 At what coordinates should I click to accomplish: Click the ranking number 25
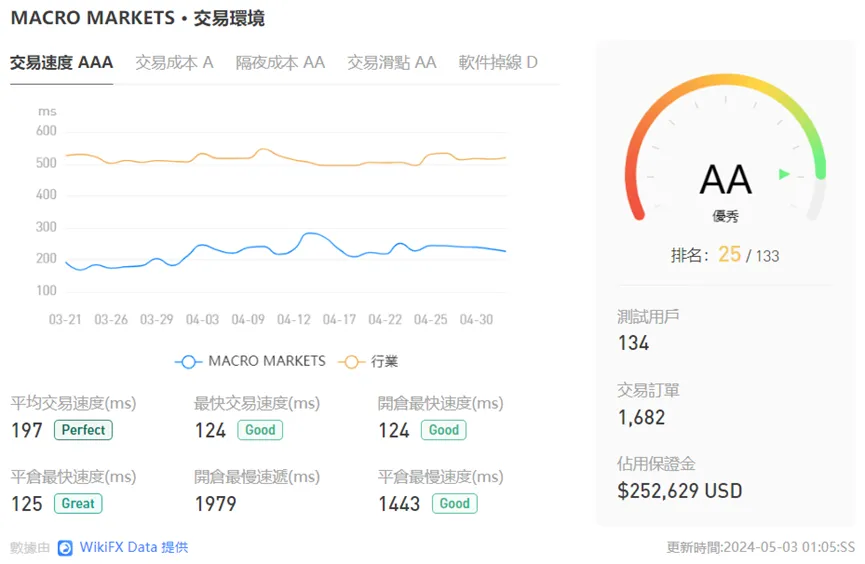[x=729, y=254]
